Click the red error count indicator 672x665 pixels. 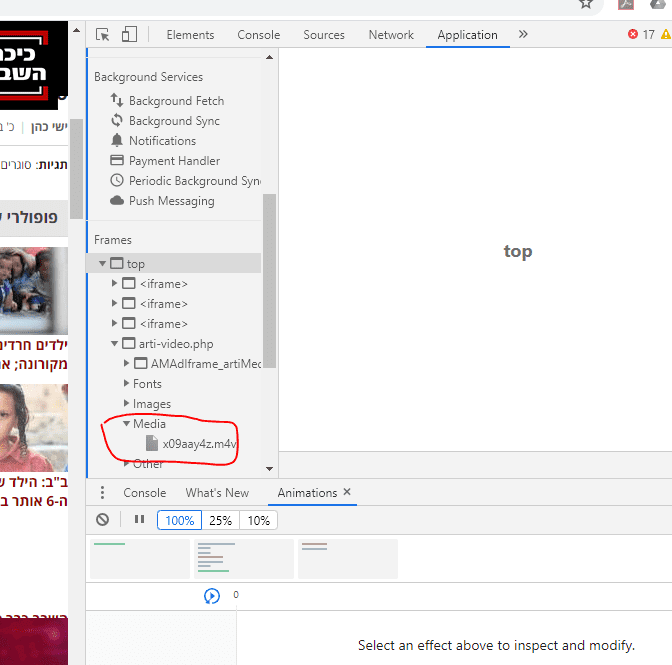(x=641, y=34)
